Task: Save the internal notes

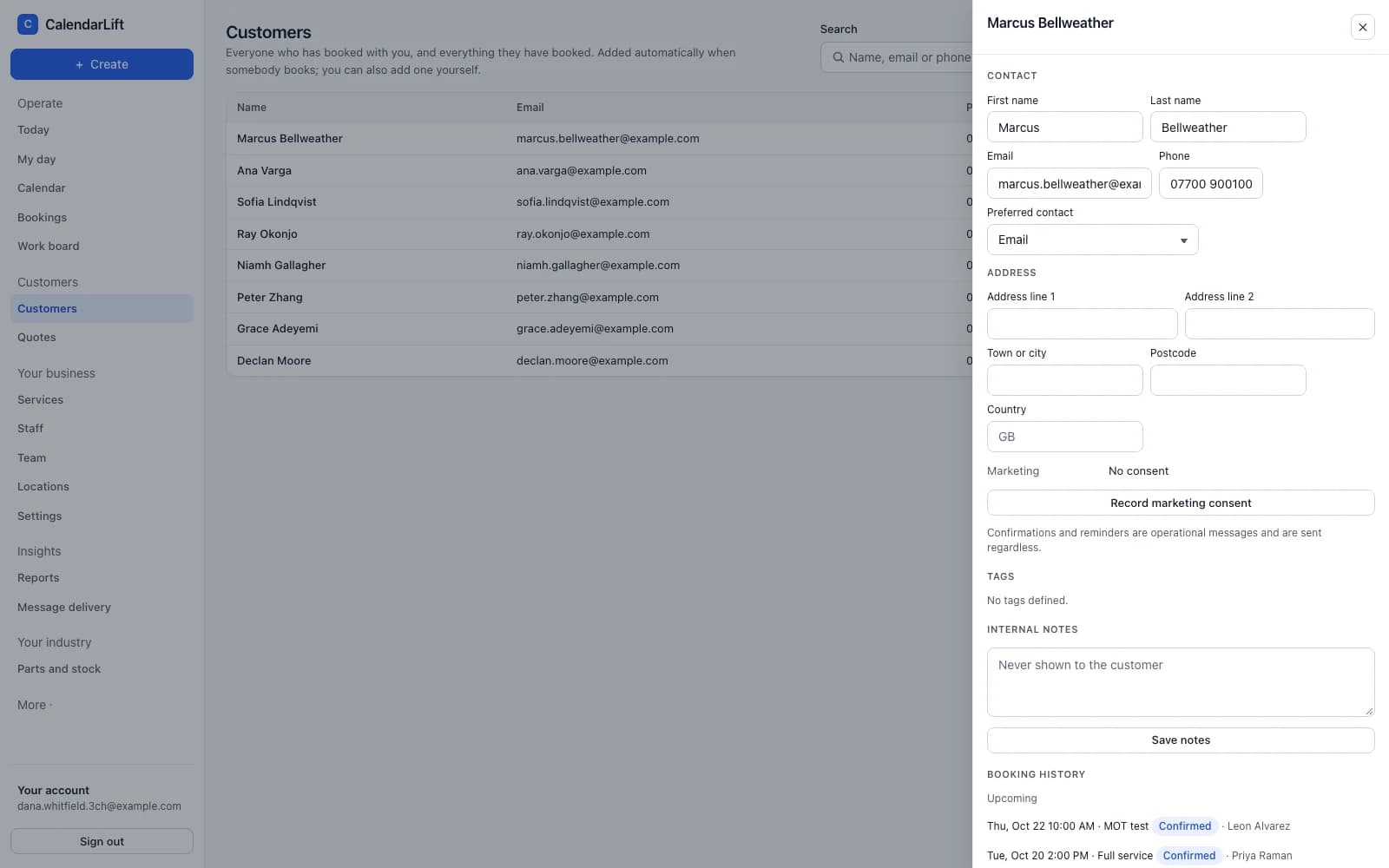Action: click(1180, 740)
